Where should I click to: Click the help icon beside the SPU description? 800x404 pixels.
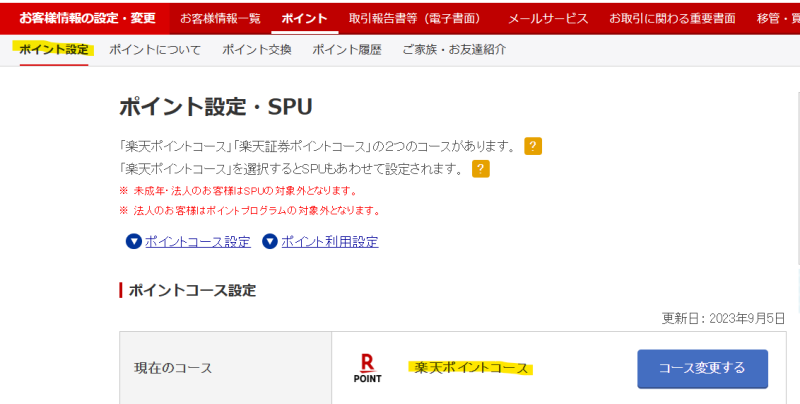(481, 168)
